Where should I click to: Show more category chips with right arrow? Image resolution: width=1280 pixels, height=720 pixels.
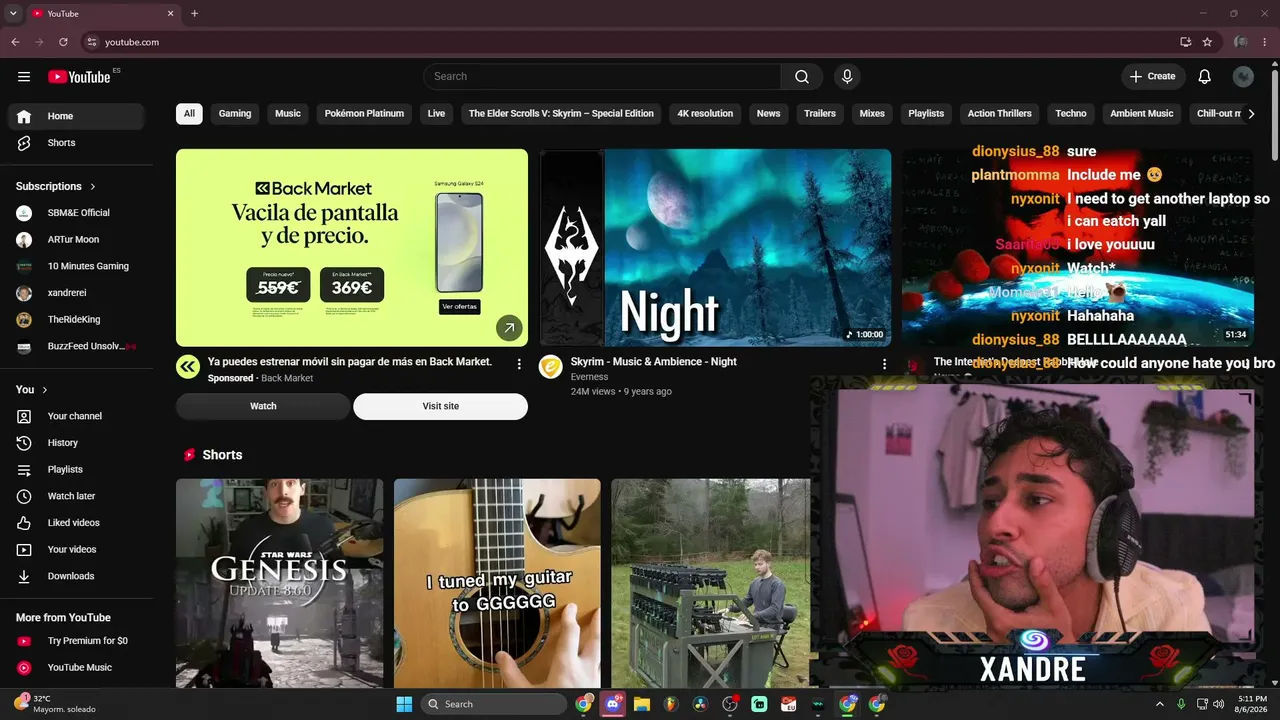point(1251,114)
